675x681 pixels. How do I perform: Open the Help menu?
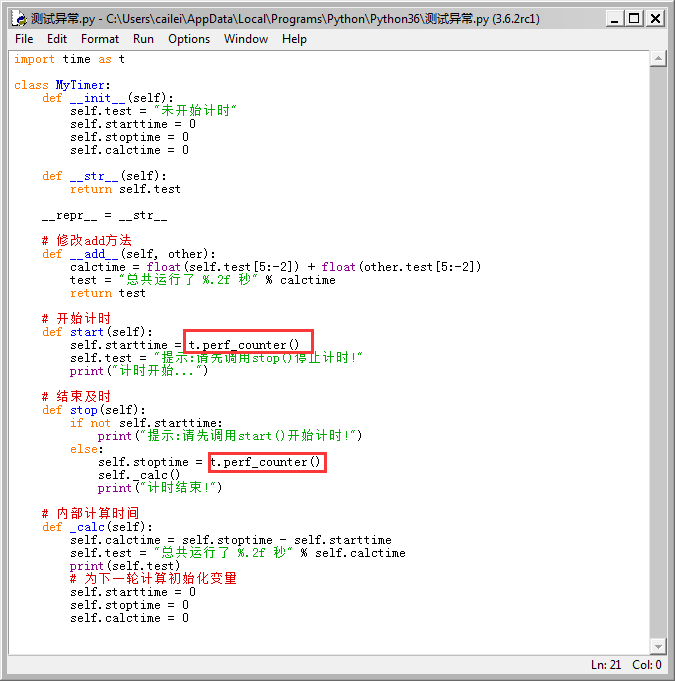click(x=294, y=39)
